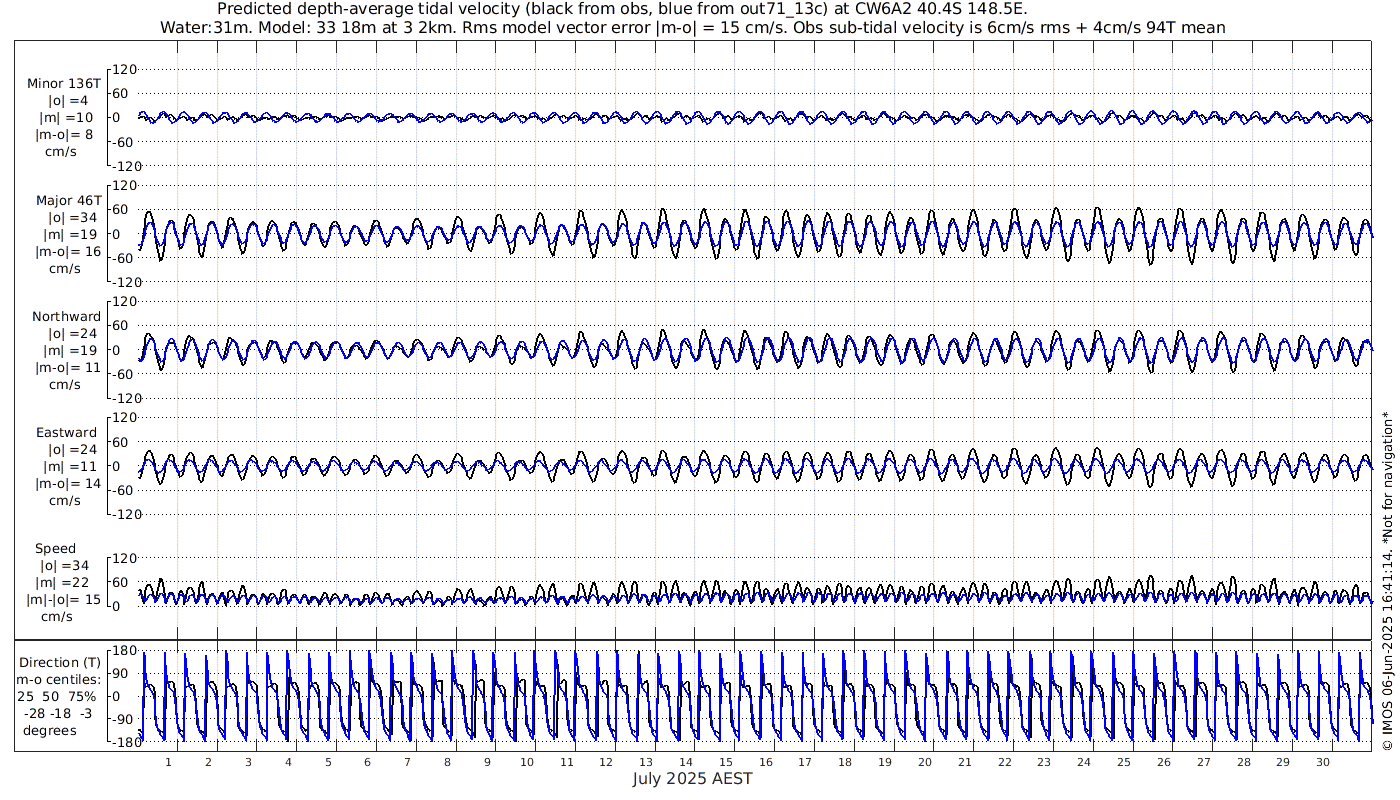Click day 22 on the date axis
This screenshot has width=1400, height=800.
pos(1004,762)
